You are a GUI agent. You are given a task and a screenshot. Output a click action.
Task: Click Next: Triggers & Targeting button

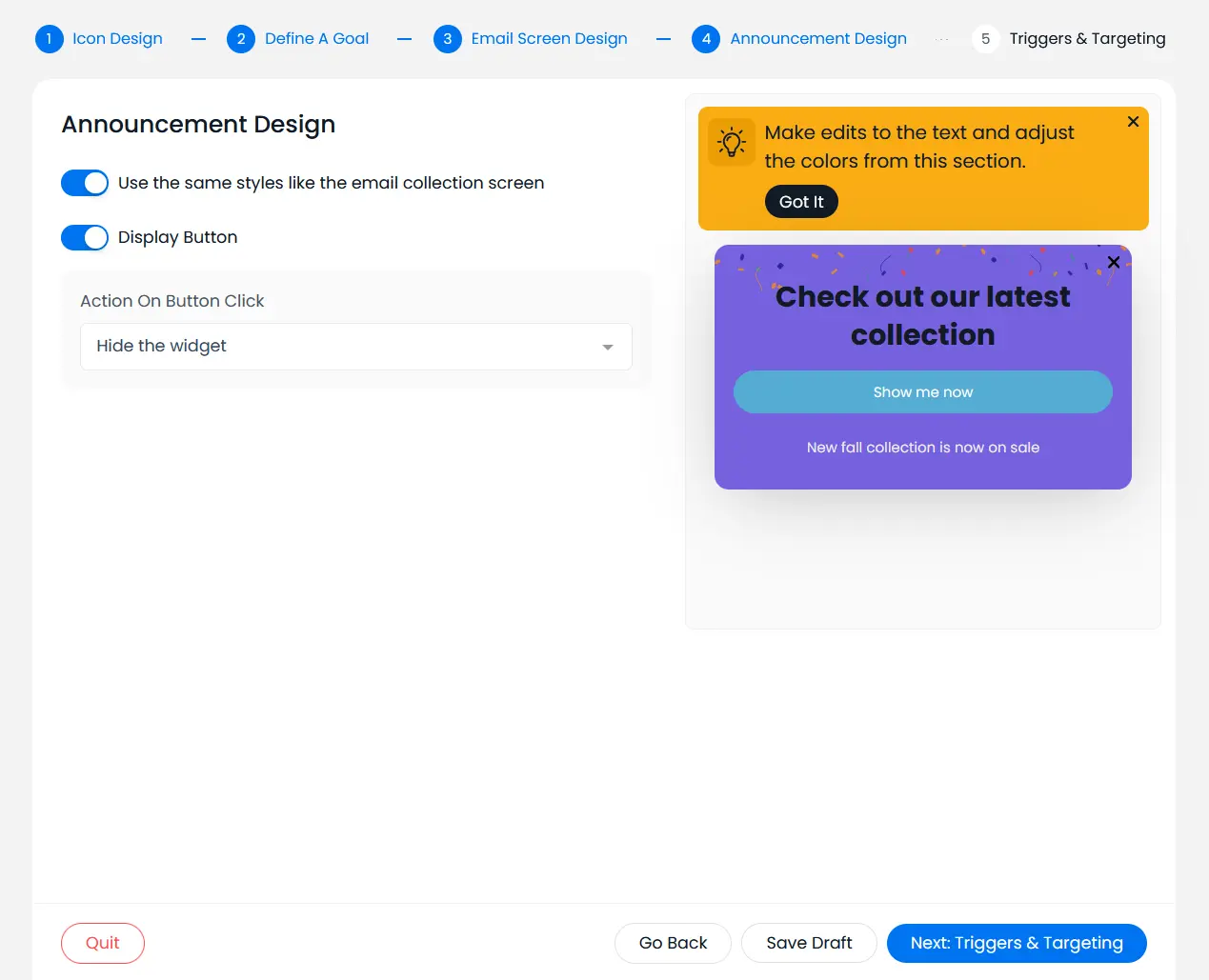[1016, 943]
